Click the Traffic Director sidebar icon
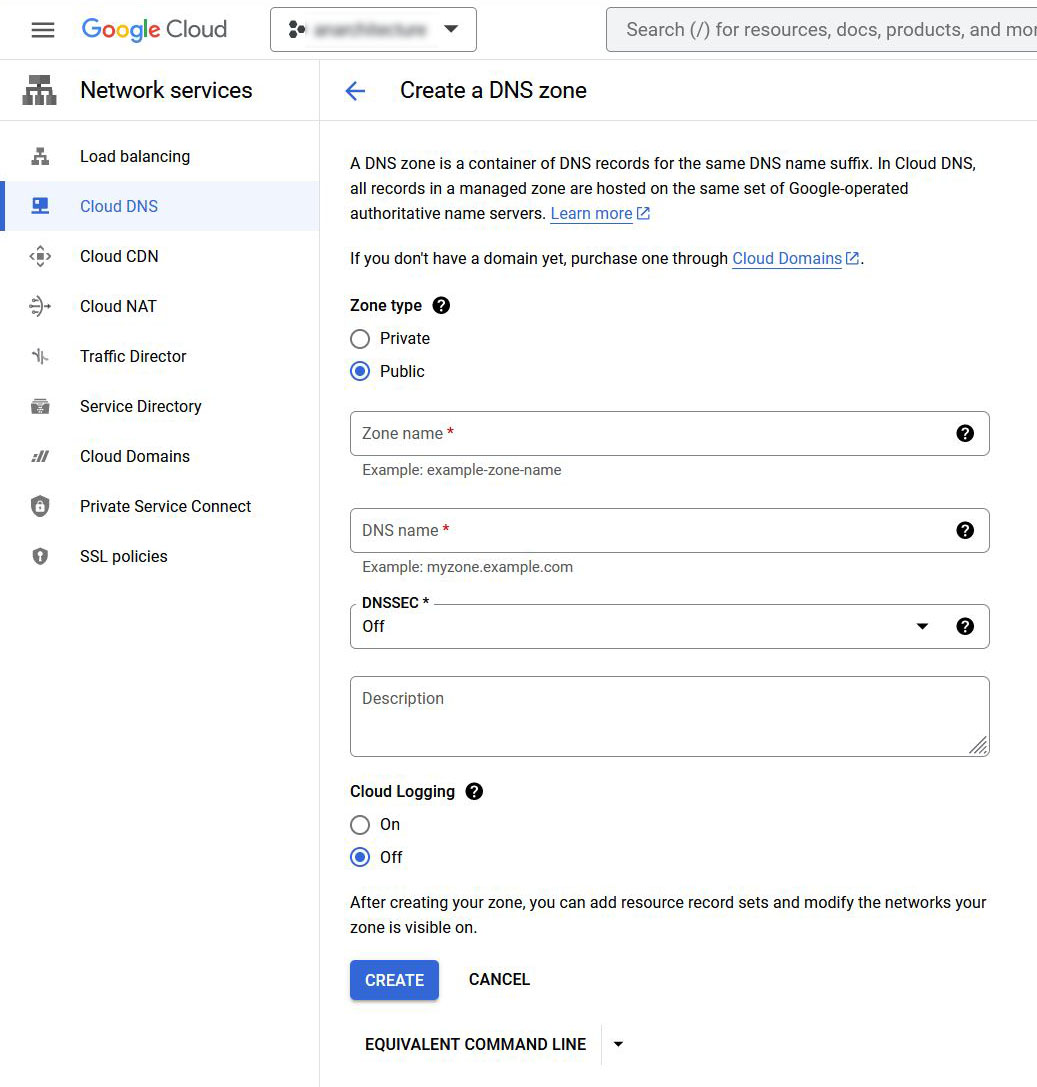 tap(40, 356)
